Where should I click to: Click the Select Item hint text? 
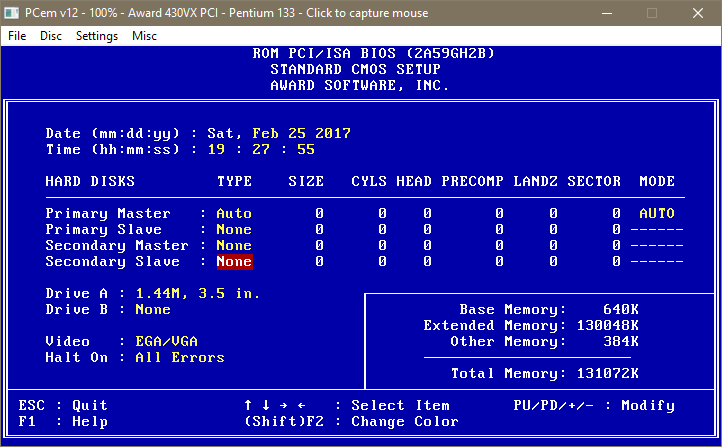pos(401,406)
